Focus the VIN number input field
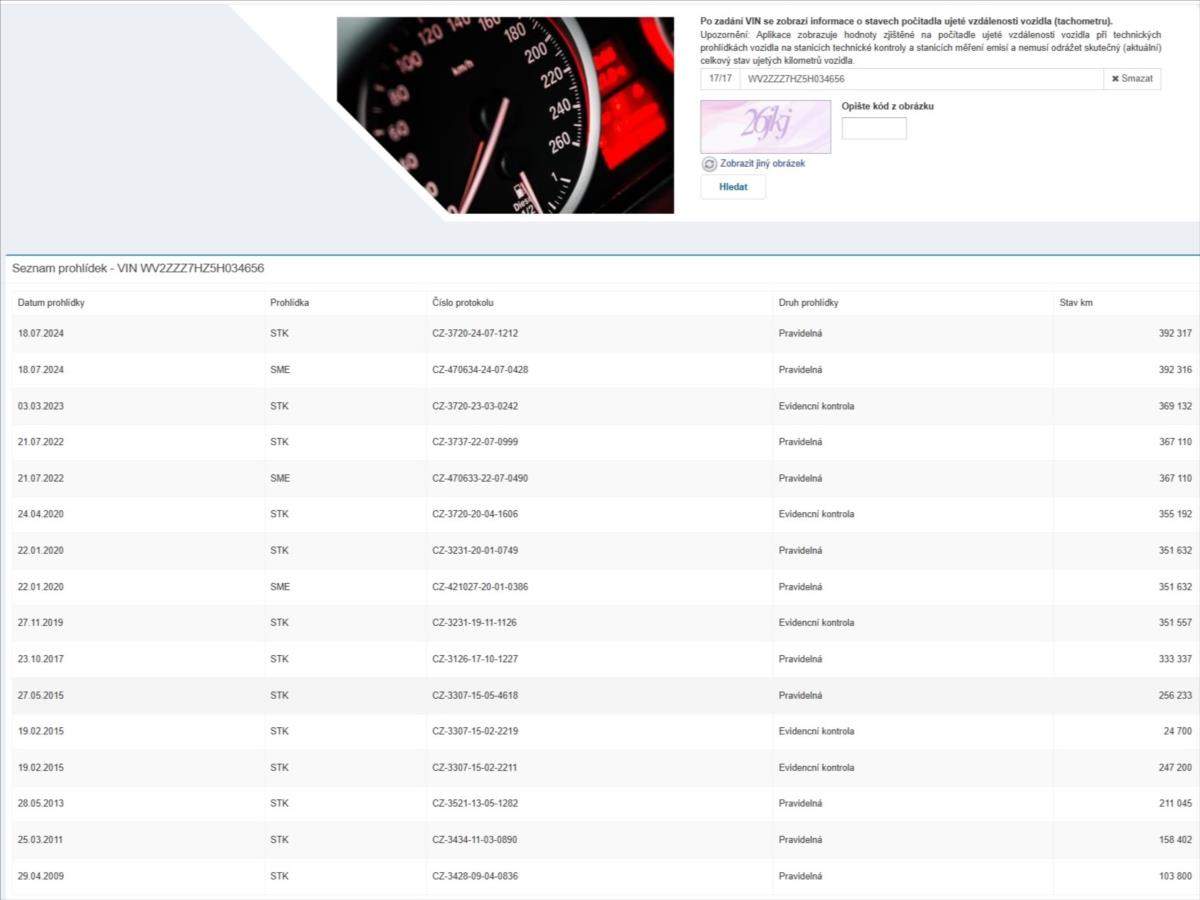This screenshot has height=900, width=1200. point(920,79)
